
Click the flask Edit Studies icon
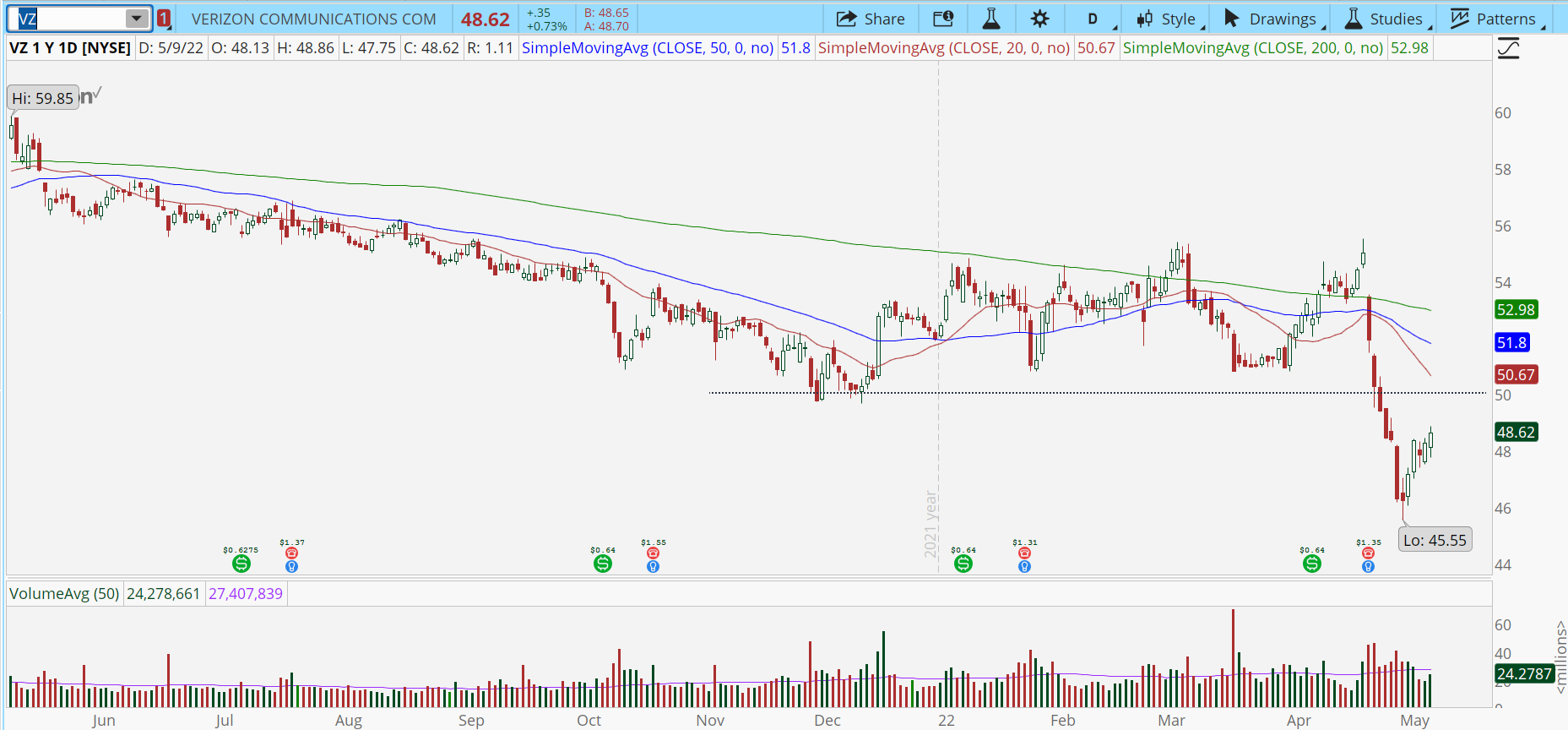point(991,19)
